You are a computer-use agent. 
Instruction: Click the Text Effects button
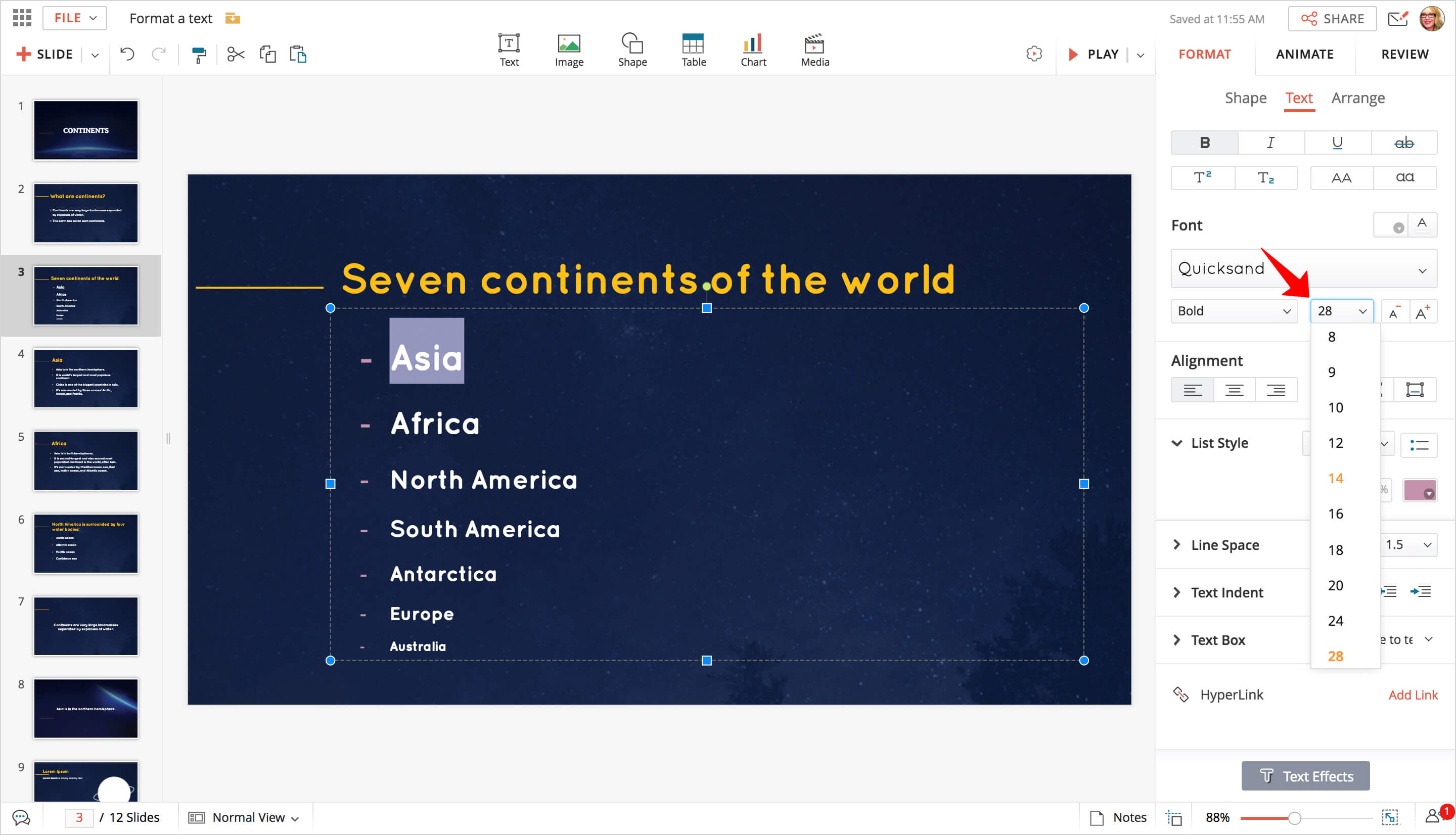click(x=1305, y=776)
